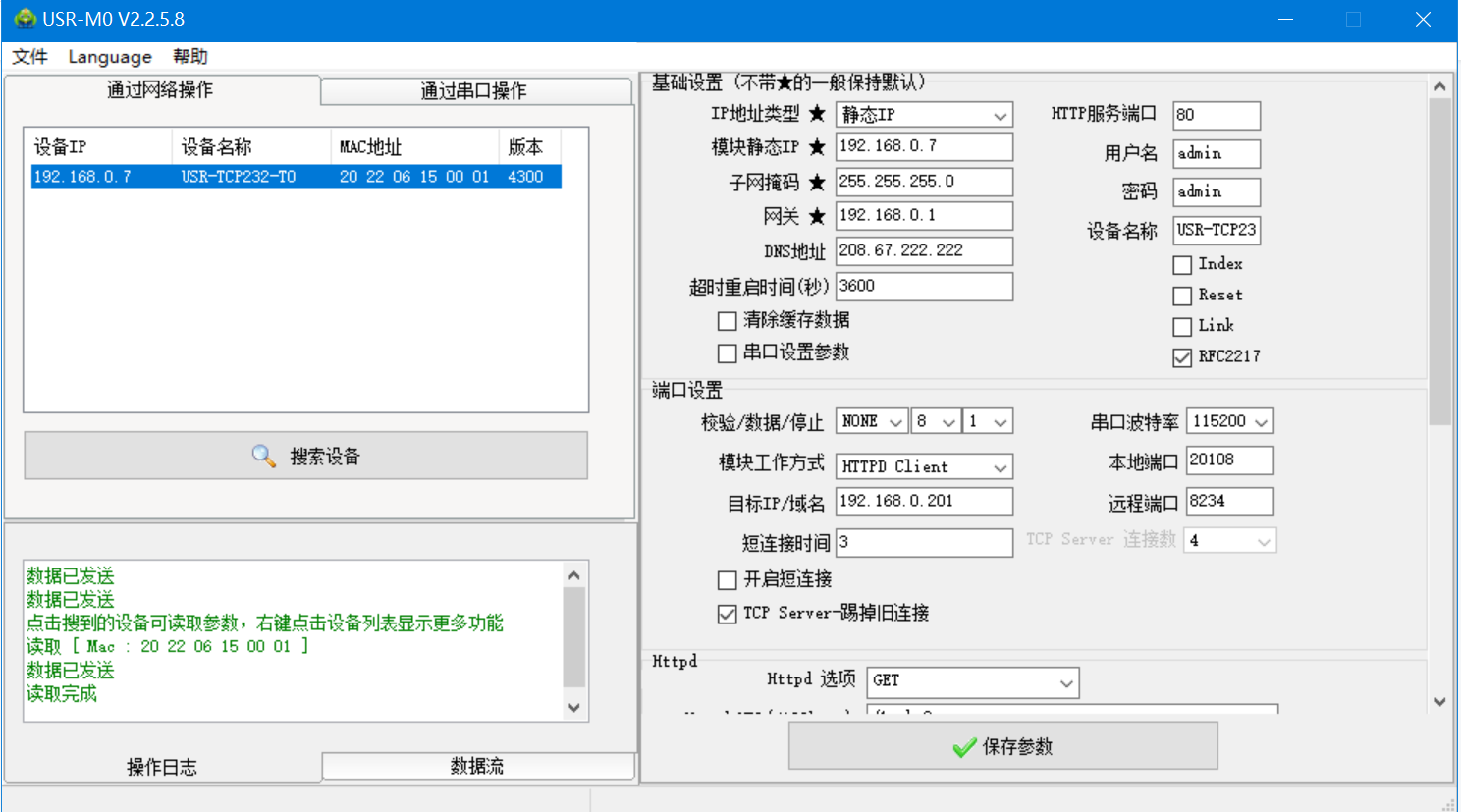This screenshot has height=812, width=1461.
Task: Click the device name cell USR-TCP232-T0
Action: [239, 177]
